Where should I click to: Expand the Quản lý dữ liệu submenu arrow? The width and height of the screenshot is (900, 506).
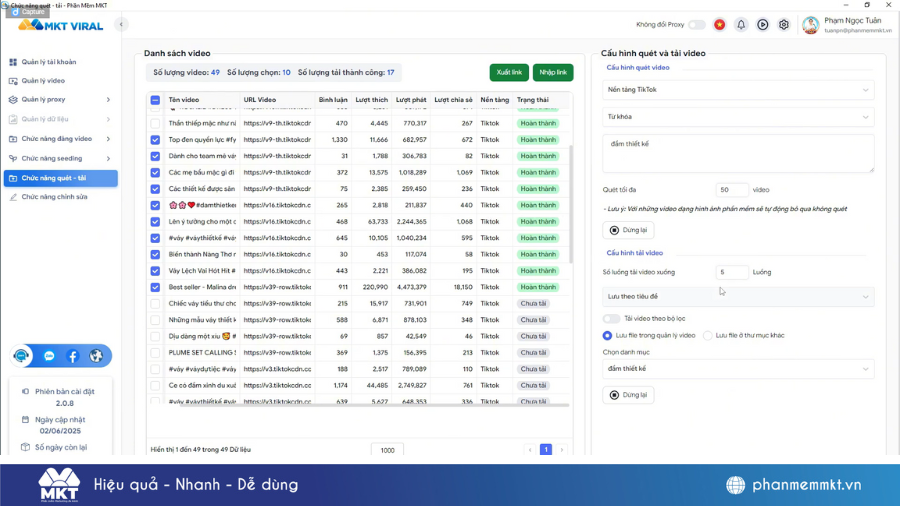[x=108, y=119]
